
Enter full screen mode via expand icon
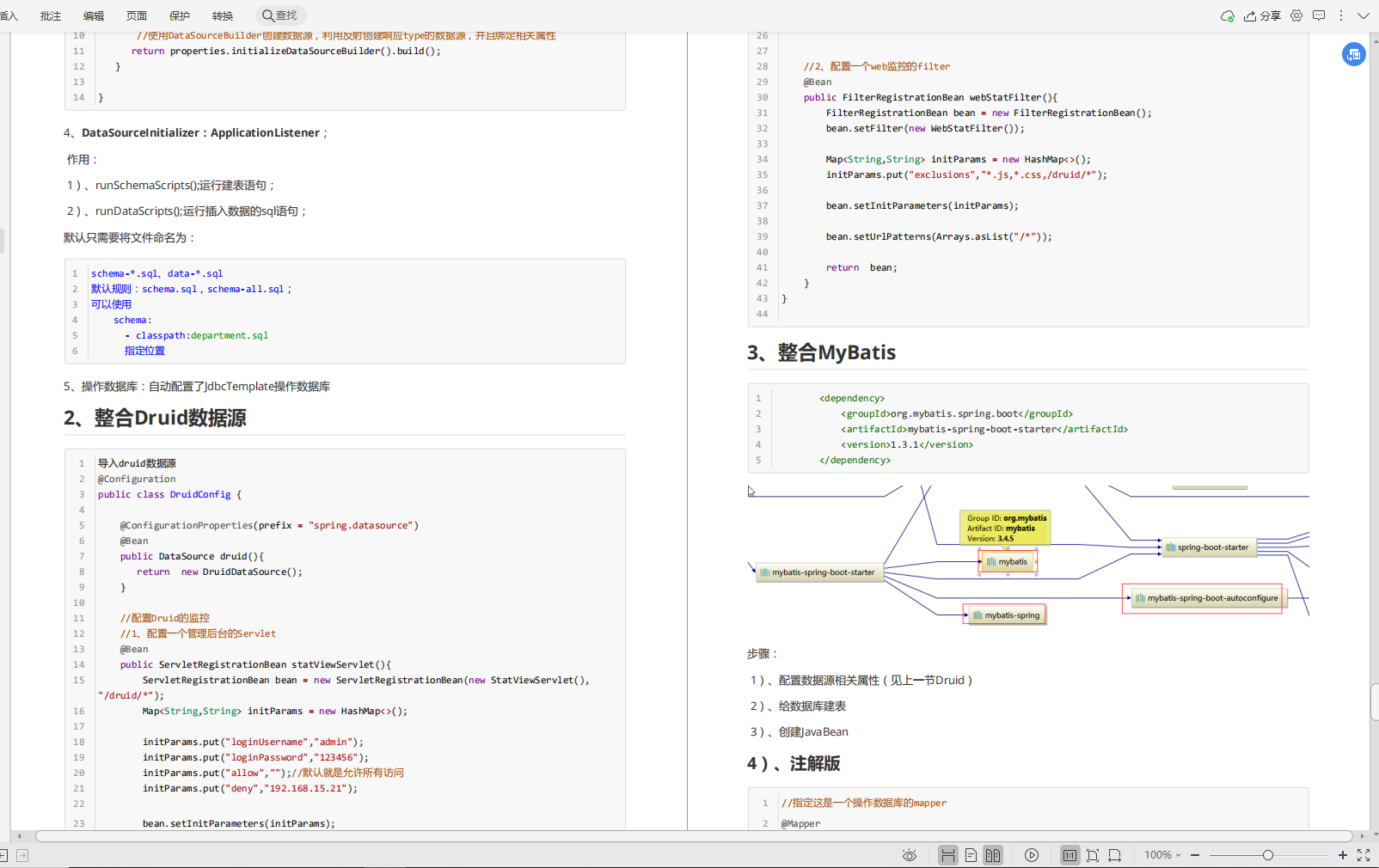[1364, 855]
